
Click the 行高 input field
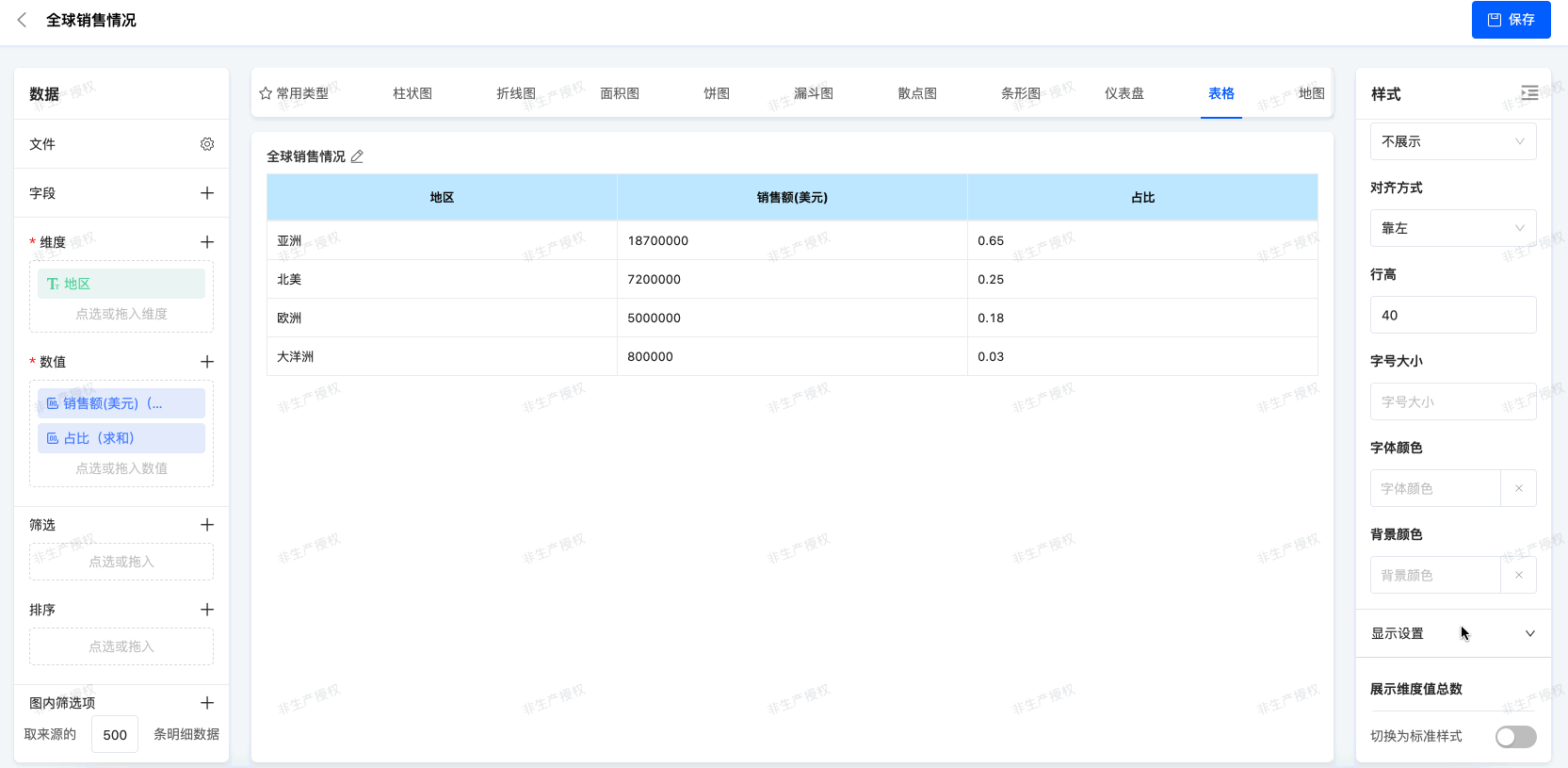[x=1452, y=315]
